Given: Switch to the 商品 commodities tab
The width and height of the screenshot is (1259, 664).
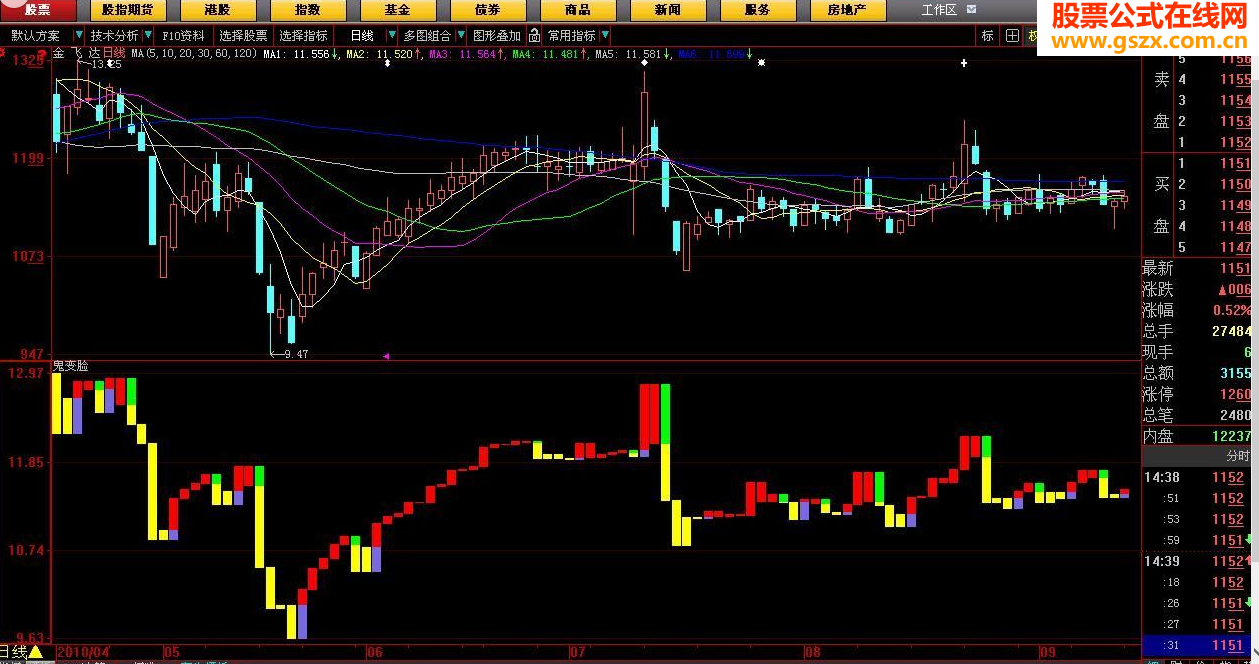Looking at the screenshot, I should (577, 10).
